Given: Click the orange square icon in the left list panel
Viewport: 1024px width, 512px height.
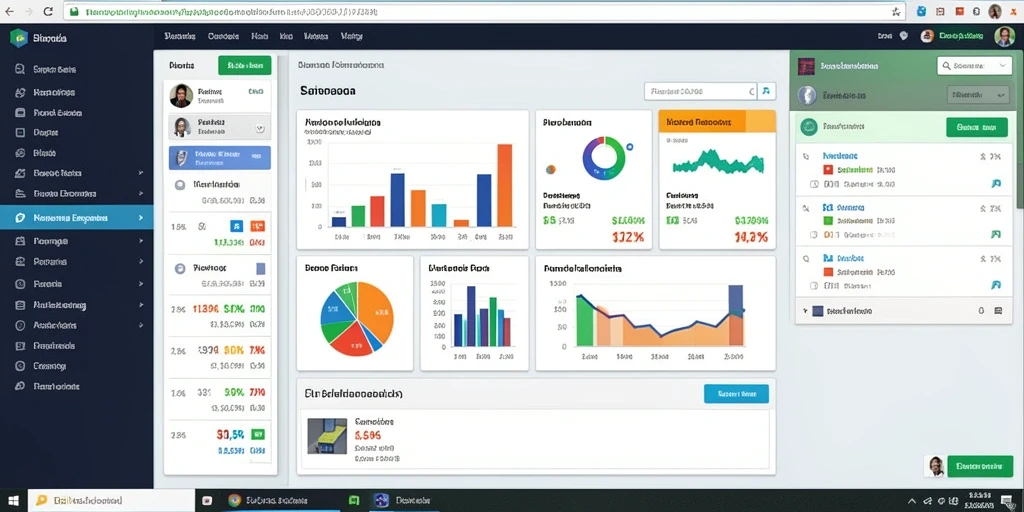Looking at the screenshot, I should 257,226.
